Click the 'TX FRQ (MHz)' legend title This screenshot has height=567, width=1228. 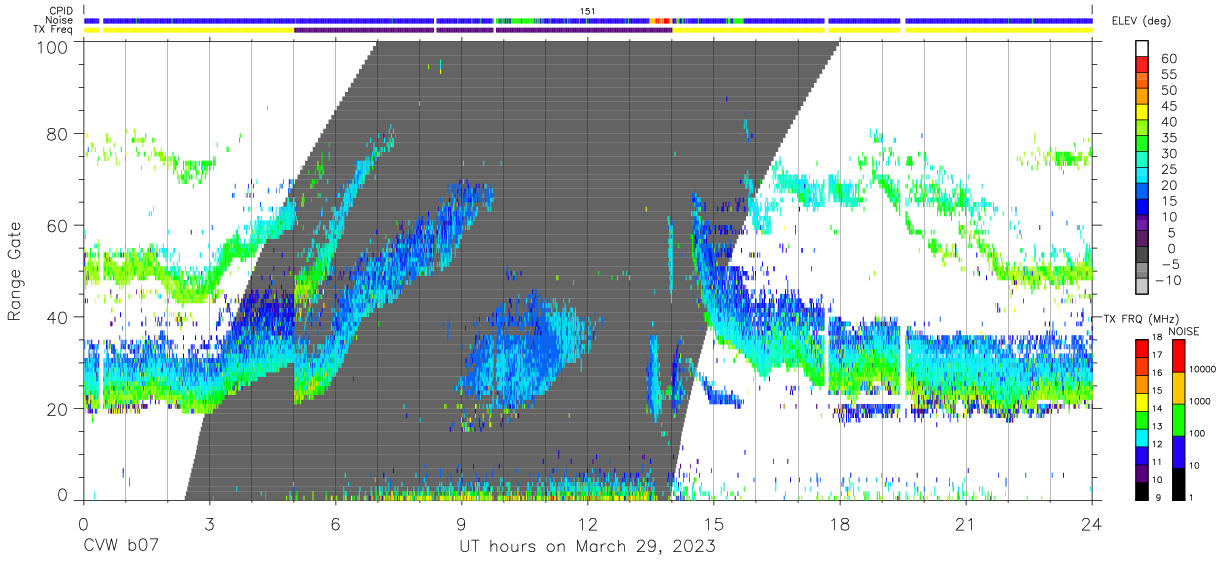tap(1139, 319)
